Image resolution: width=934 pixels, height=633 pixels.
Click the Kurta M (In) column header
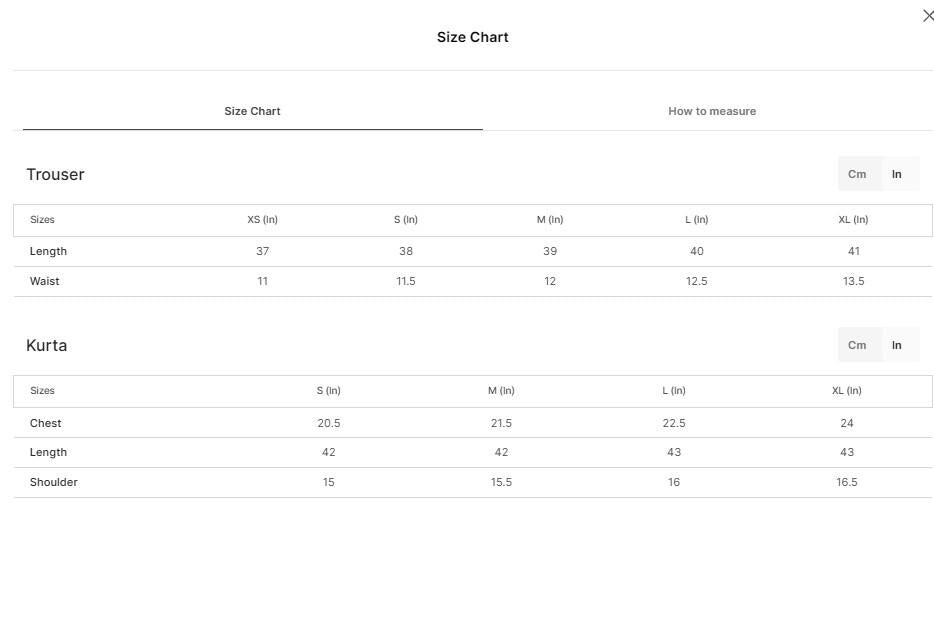pyautogui.click(x=501, y=391)
